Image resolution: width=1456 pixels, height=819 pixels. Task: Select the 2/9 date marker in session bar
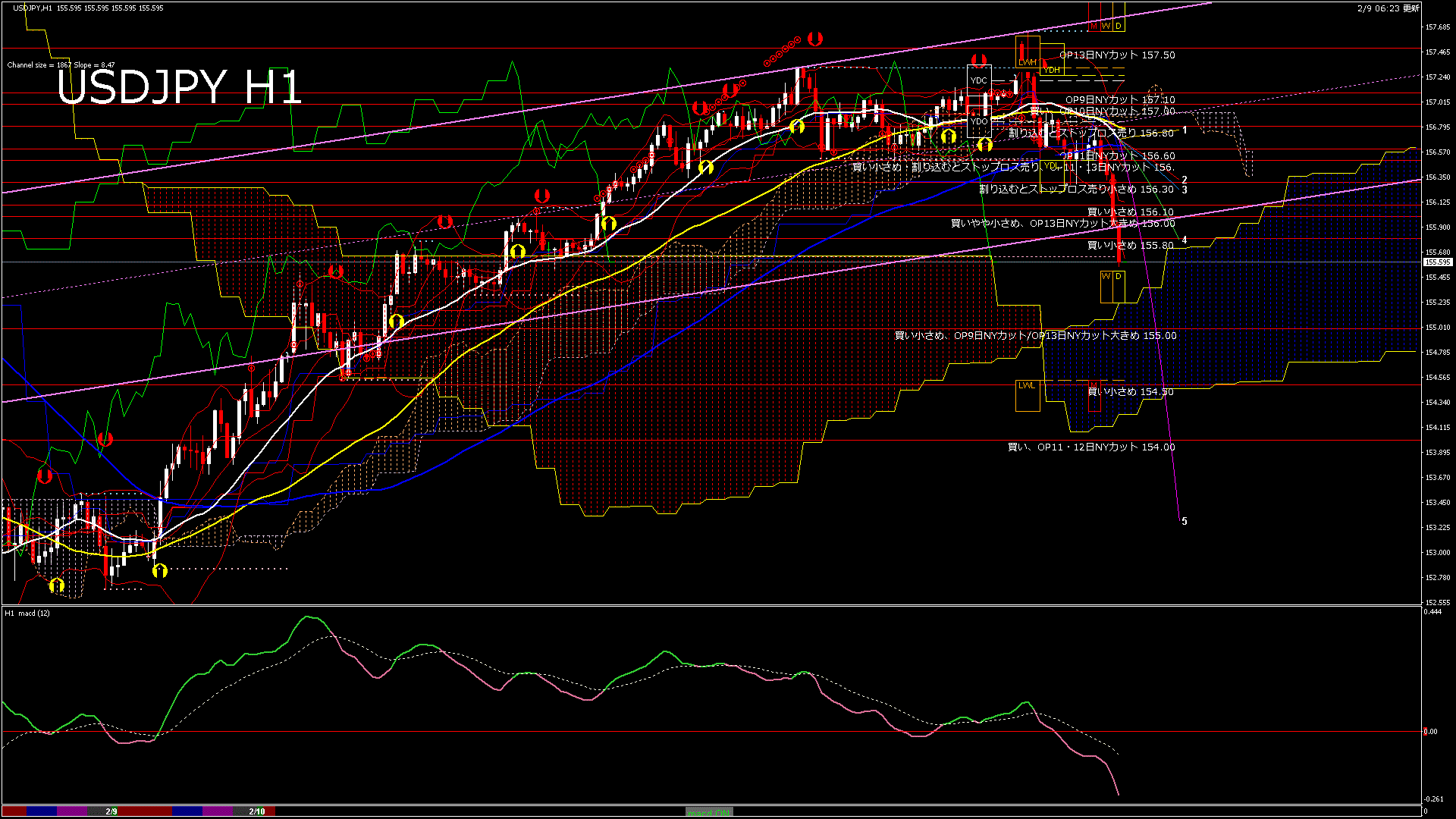pos(111,811)
